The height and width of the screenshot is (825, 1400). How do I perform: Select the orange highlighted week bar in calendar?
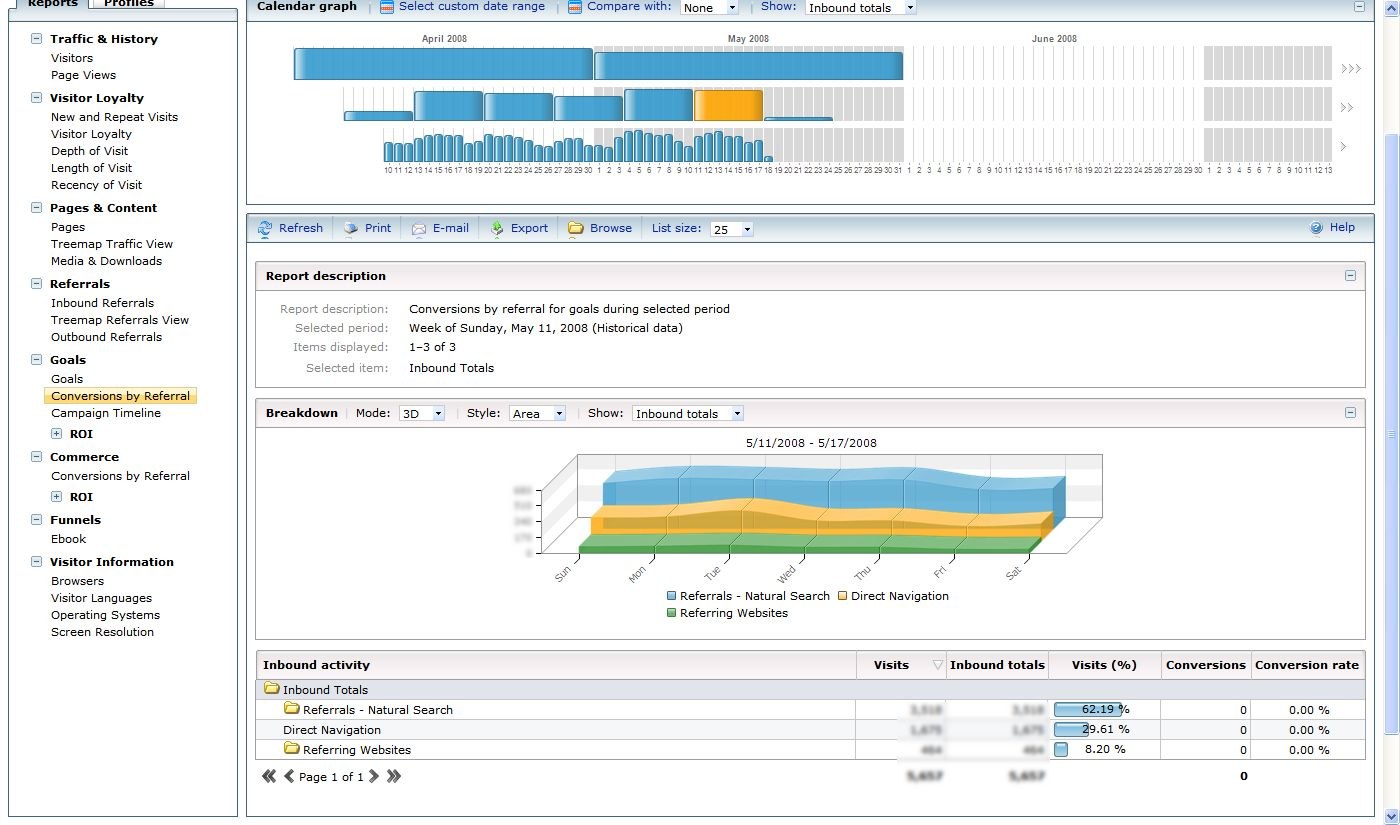pos(728,105)
